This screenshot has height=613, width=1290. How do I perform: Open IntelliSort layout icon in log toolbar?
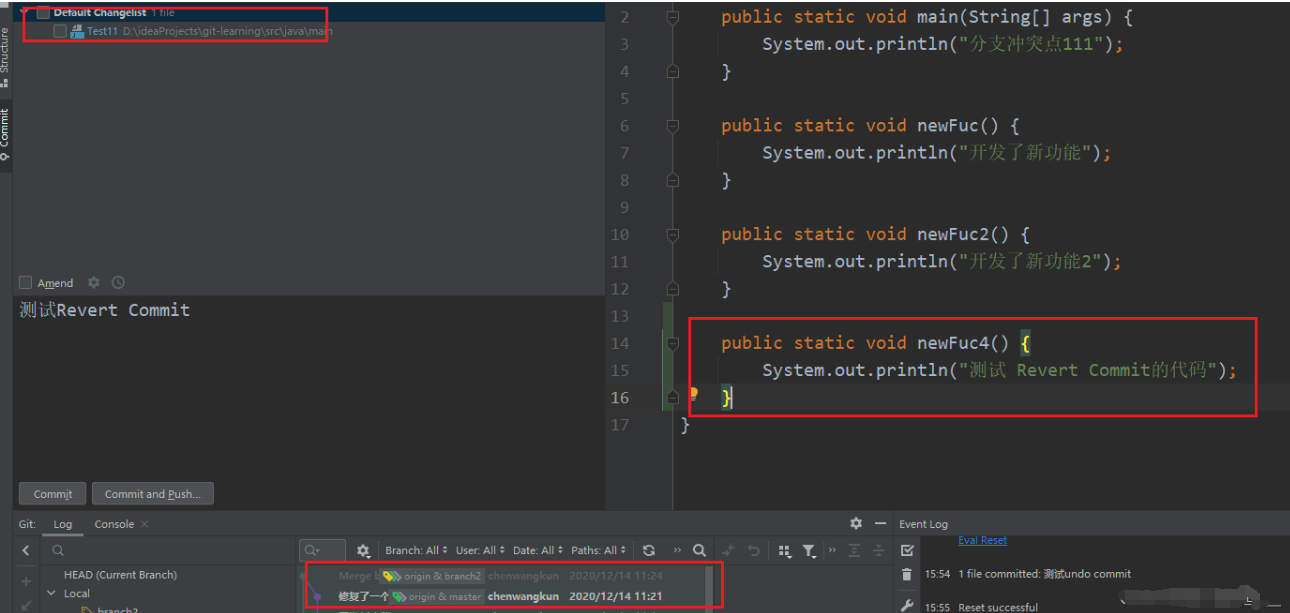[784, 550]
